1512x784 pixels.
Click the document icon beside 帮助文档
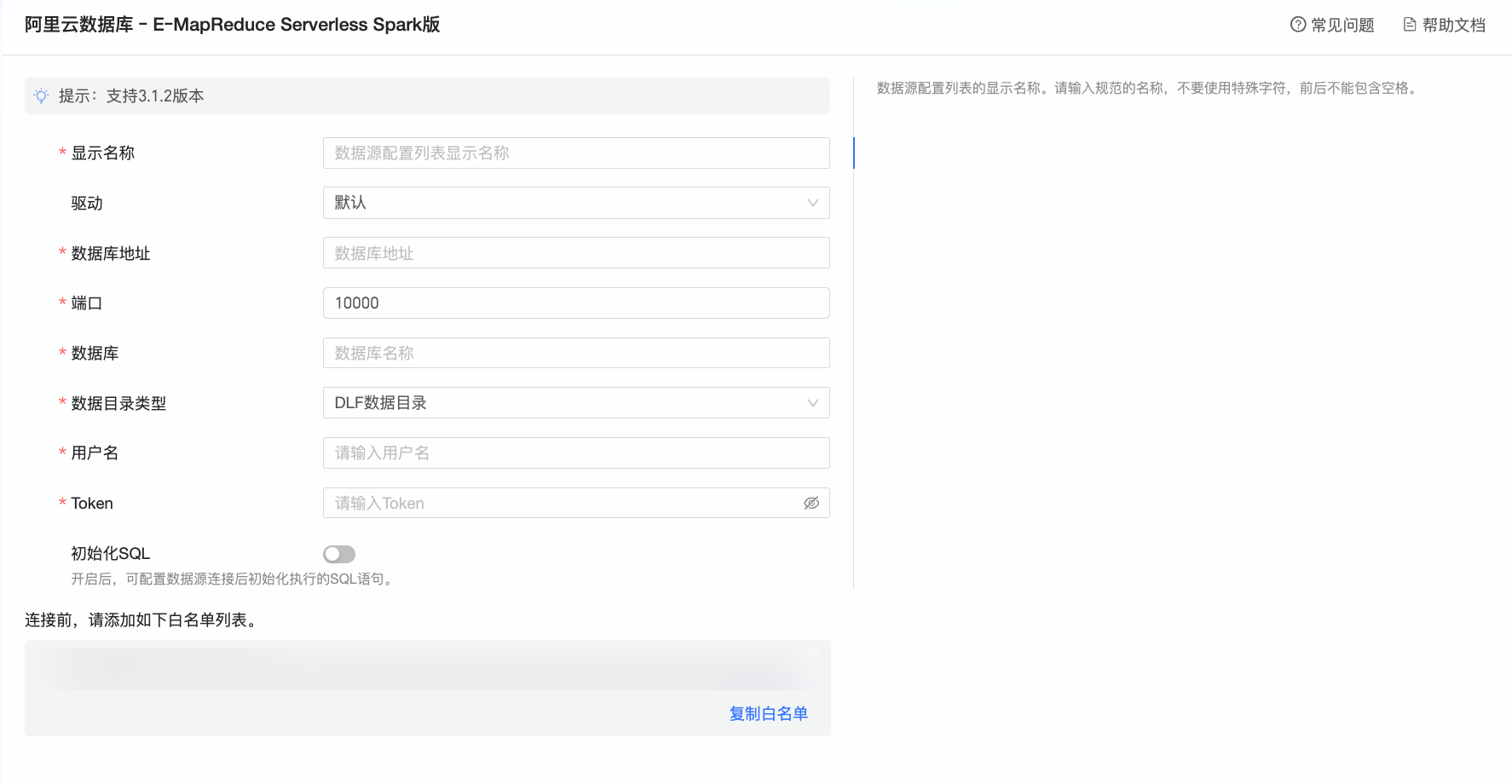(1406, 25)
